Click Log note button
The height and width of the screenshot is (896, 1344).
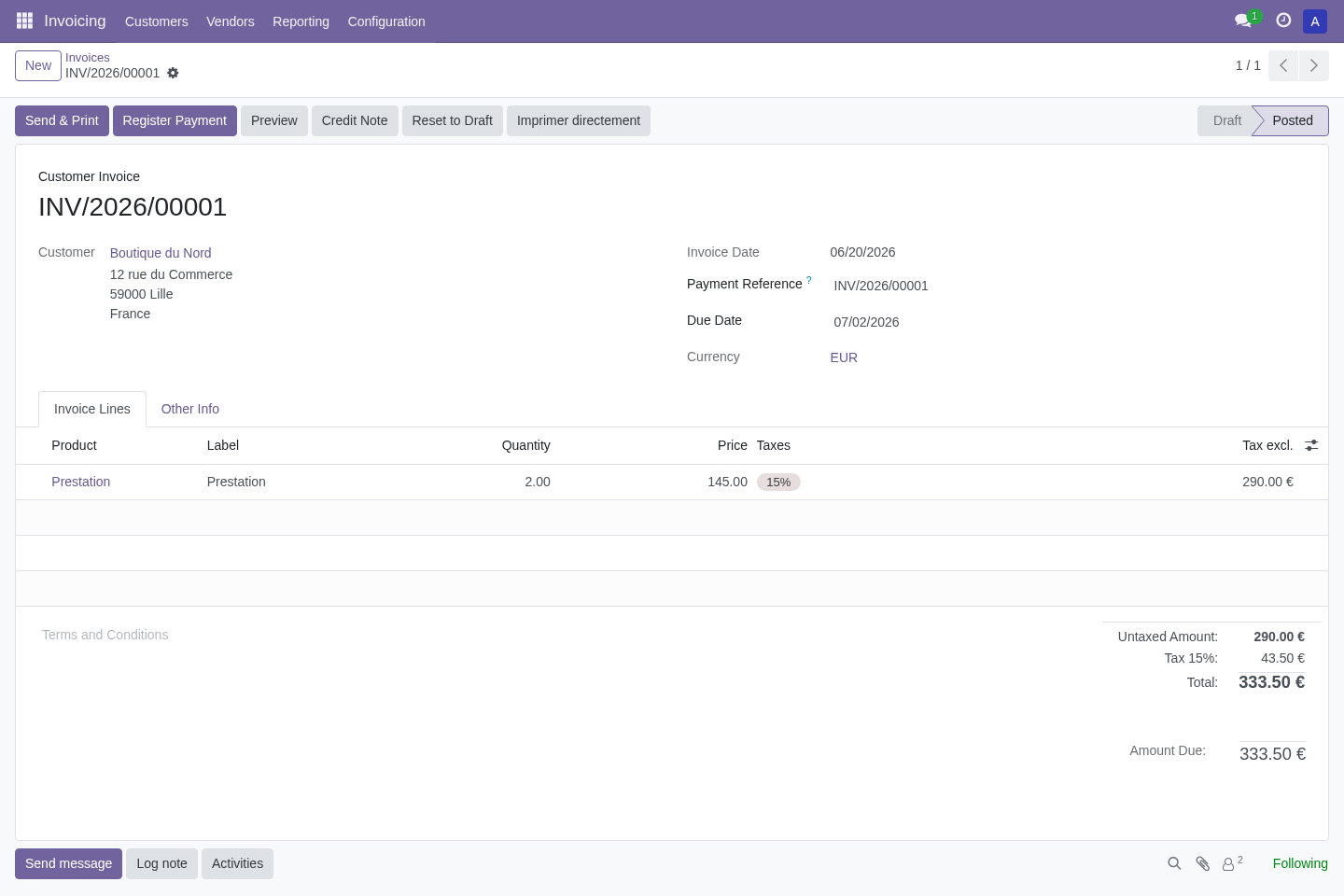pyautogui.click(x=162, y=863)
